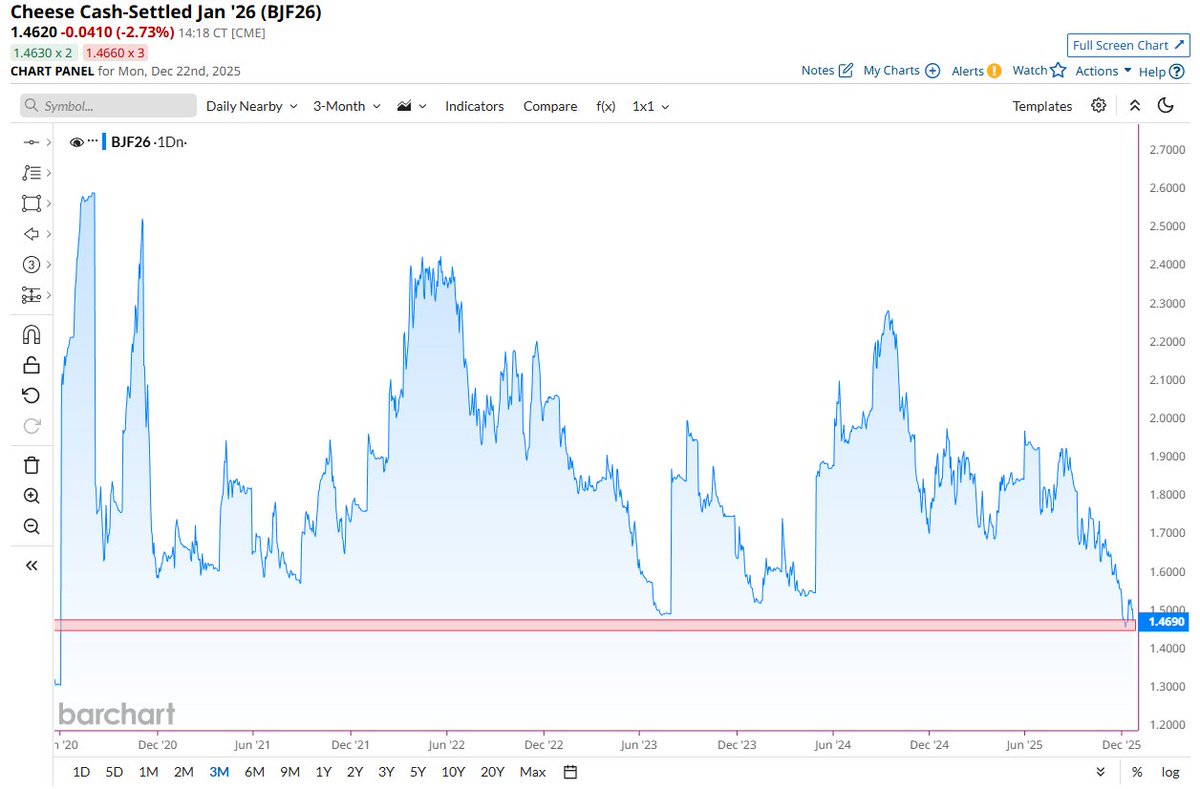Add to My Charts

(901, 71)
